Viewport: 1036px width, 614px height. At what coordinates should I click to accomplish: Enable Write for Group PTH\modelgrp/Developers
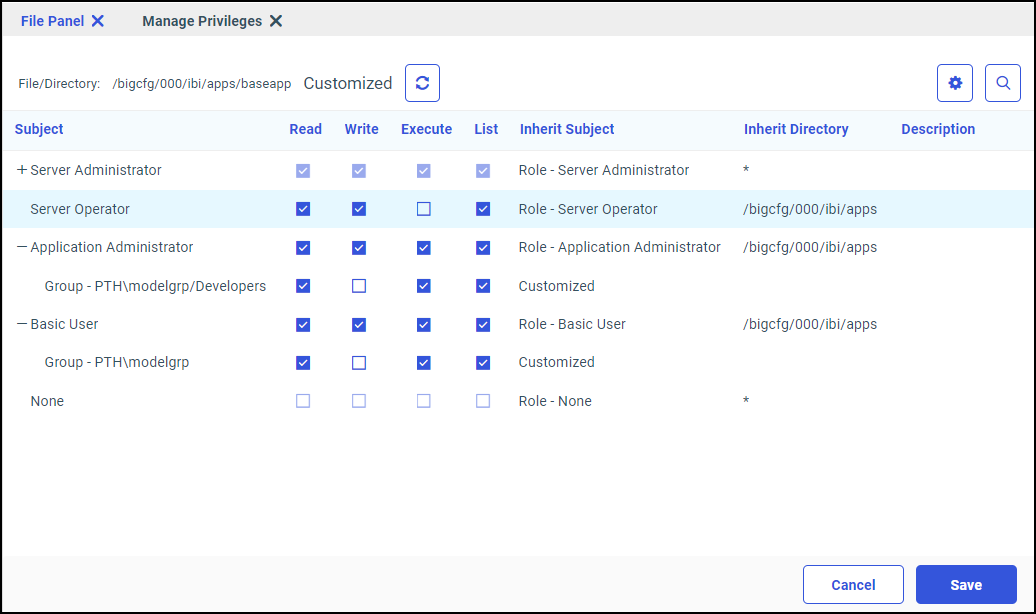[x=361, y=286]
